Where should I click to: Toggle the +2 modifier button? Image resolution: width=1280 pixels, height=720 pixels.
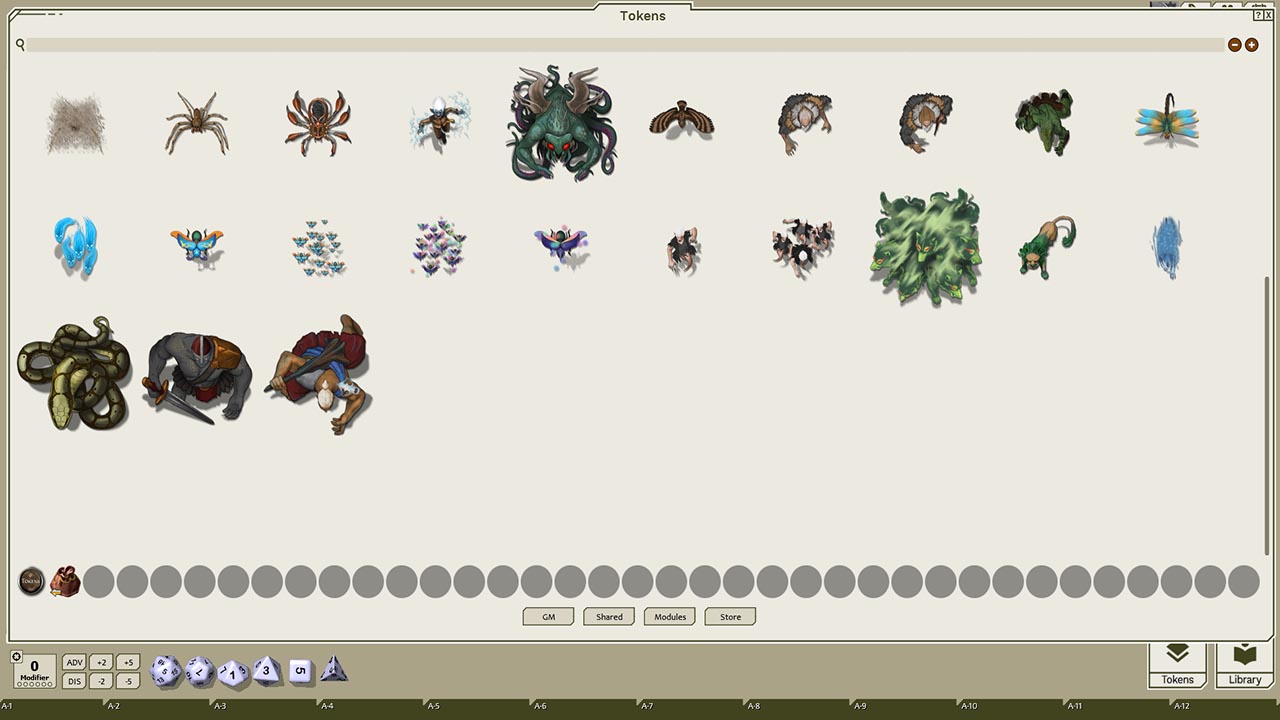[100, 662]
